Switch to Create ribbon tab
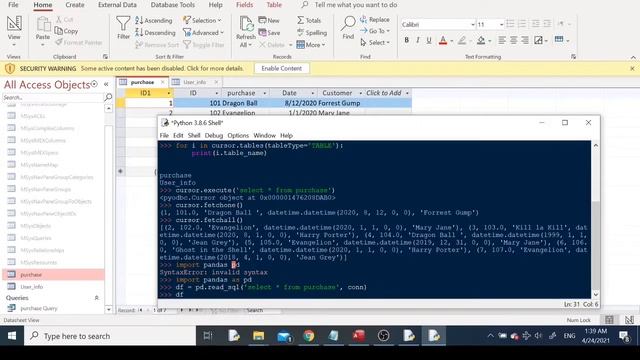 coord(75,5)
